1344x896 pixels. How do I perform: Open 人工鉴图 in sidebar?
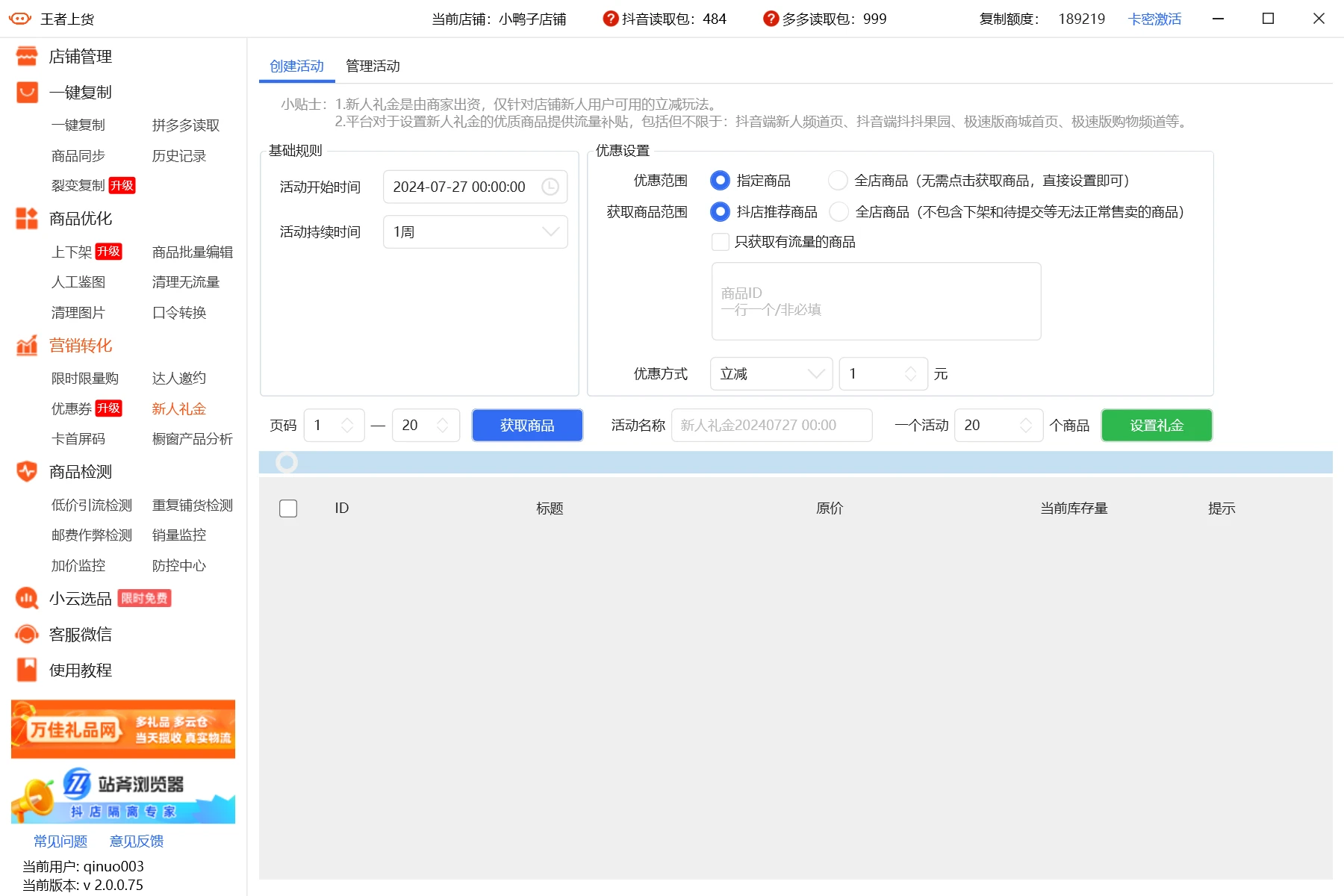[x=78, y=281]
